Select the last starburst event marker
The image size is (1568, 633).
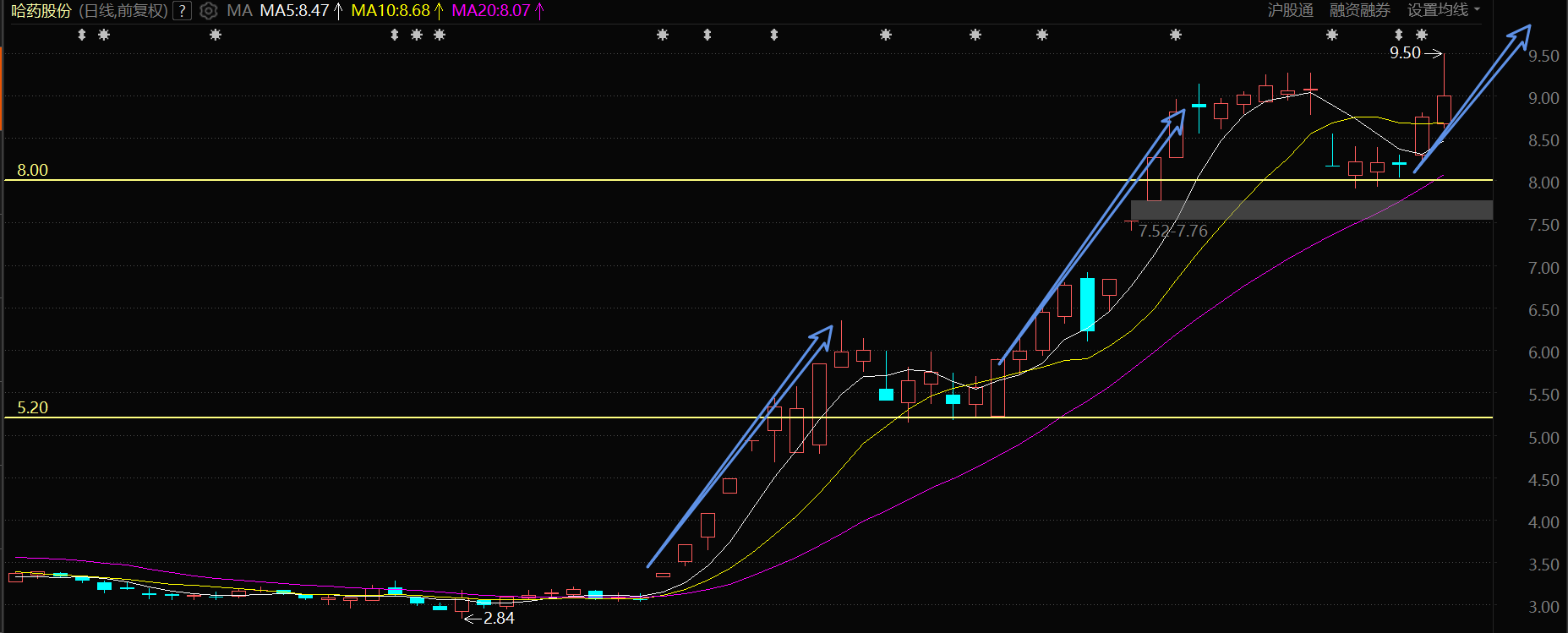[x=1422, y=35]
